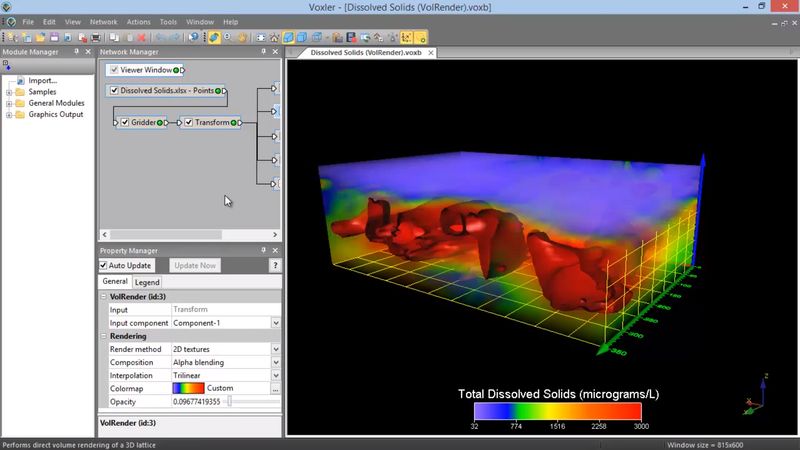
Task: Click the Opacity value field
Action: [196, 401]
